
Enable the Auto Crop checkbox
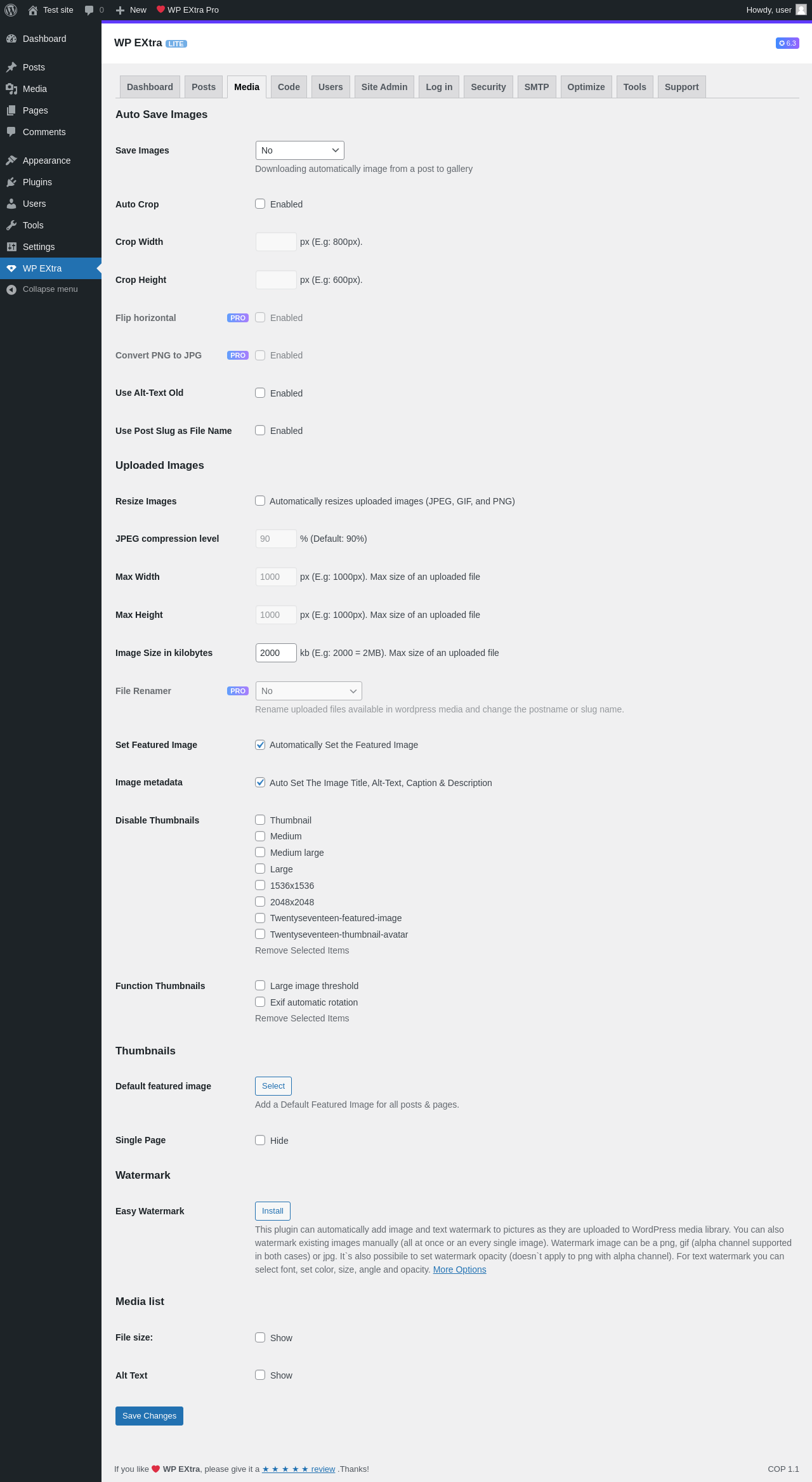260,204
